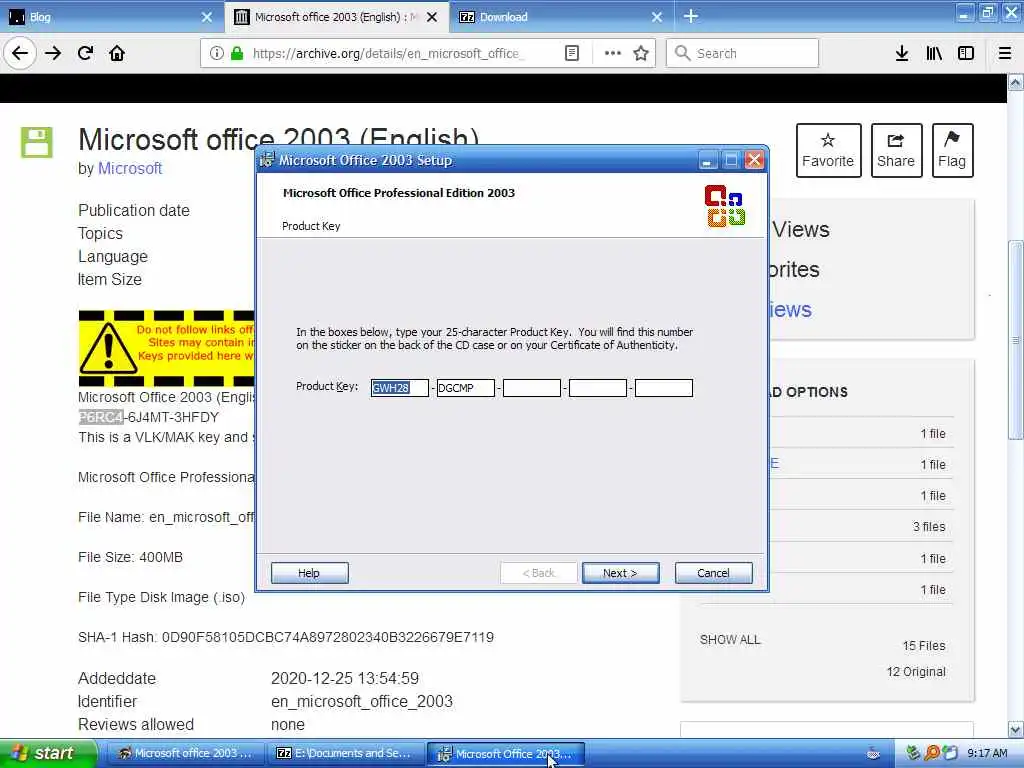The height and width of the screenshot is (768, 1024).
Task: Switch to the Blog tab
Action: click(x=111, y=17)
